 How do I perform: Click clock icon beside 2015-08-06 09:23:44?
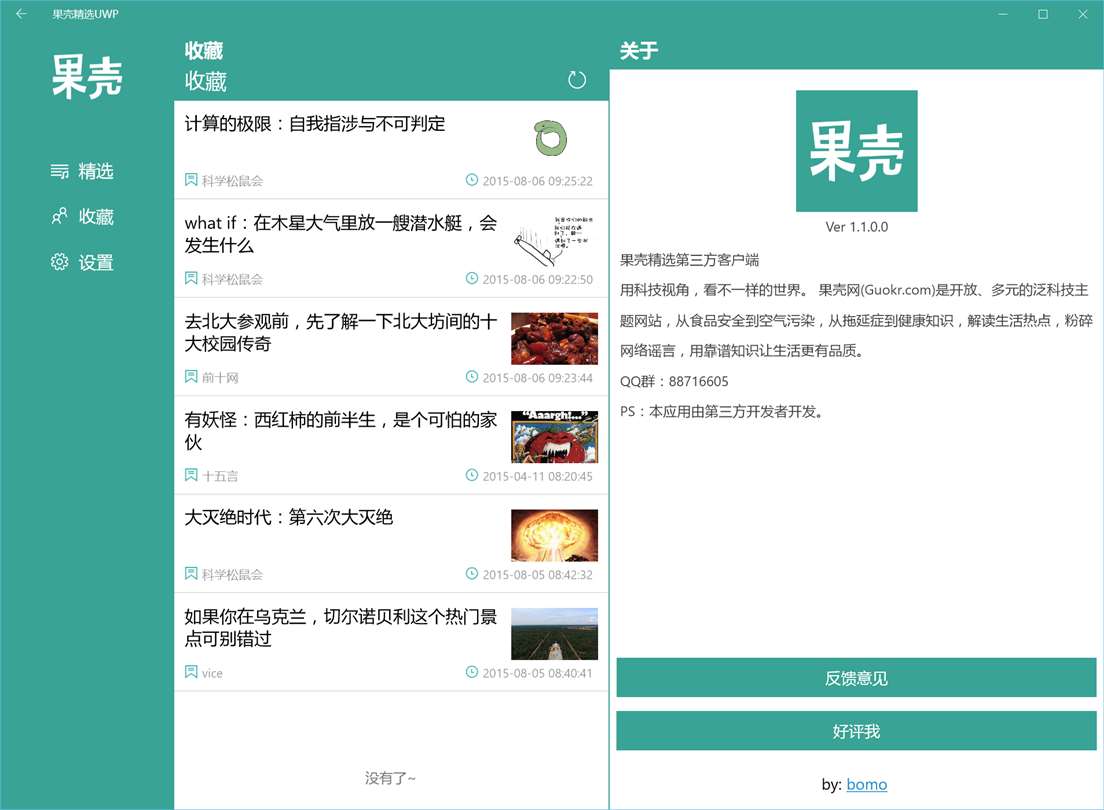(x=472, y=377)
